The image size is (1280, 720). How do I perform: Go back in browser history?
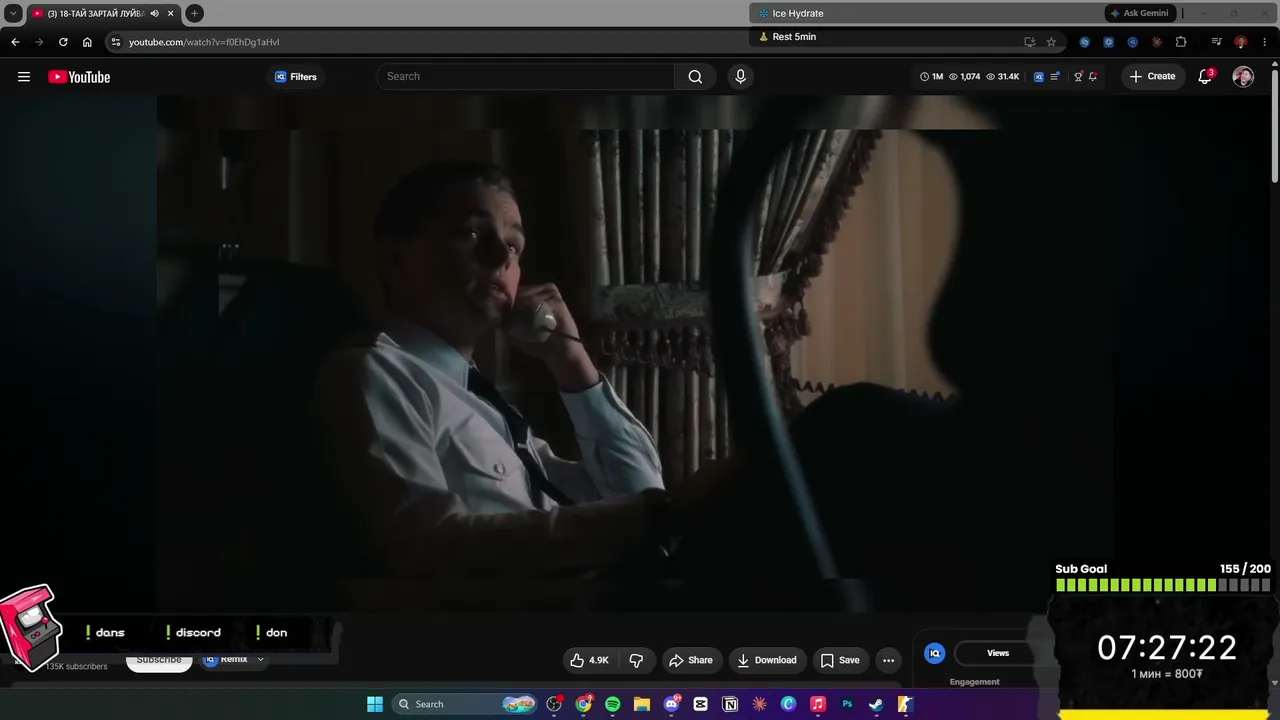[x=15, y=42]
